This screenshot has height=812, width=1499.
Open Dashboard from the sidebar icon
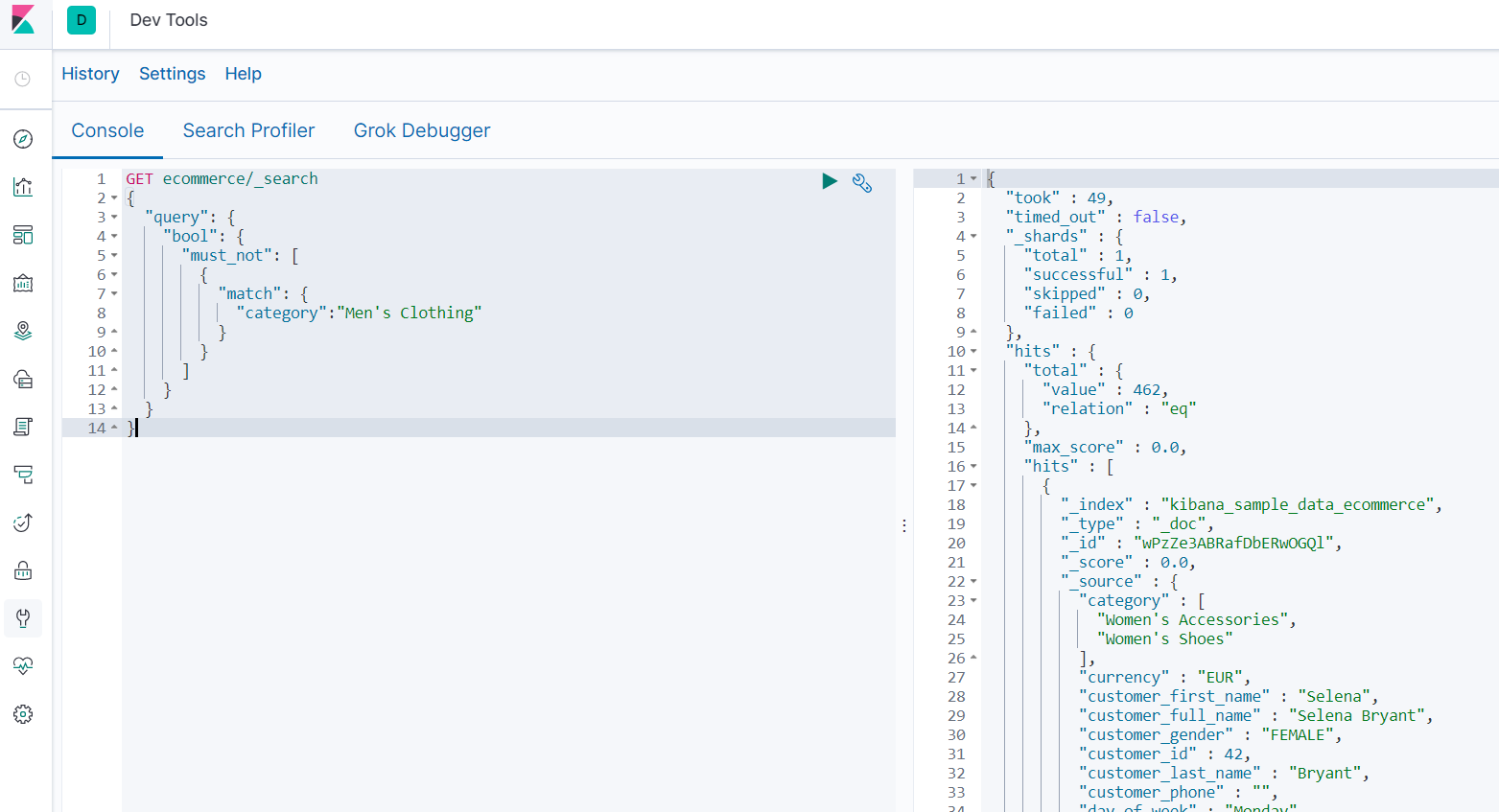pyautogui.click(x=23, y=235)
